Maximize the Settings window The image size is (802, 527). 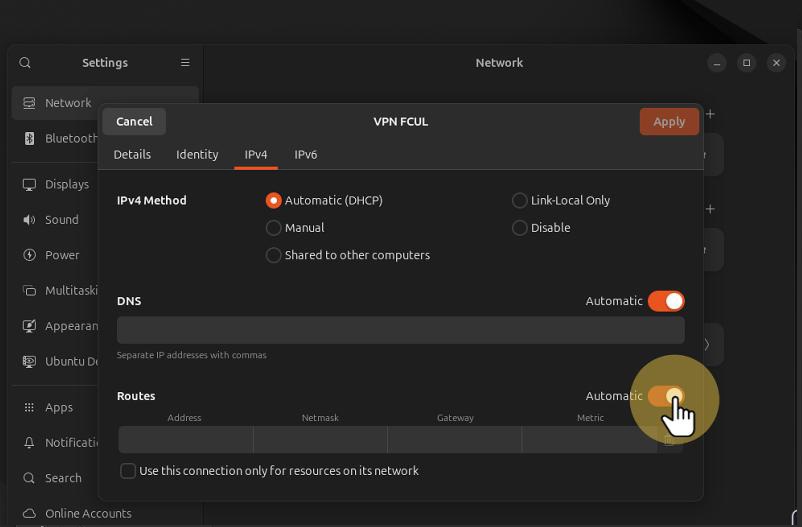746,63
